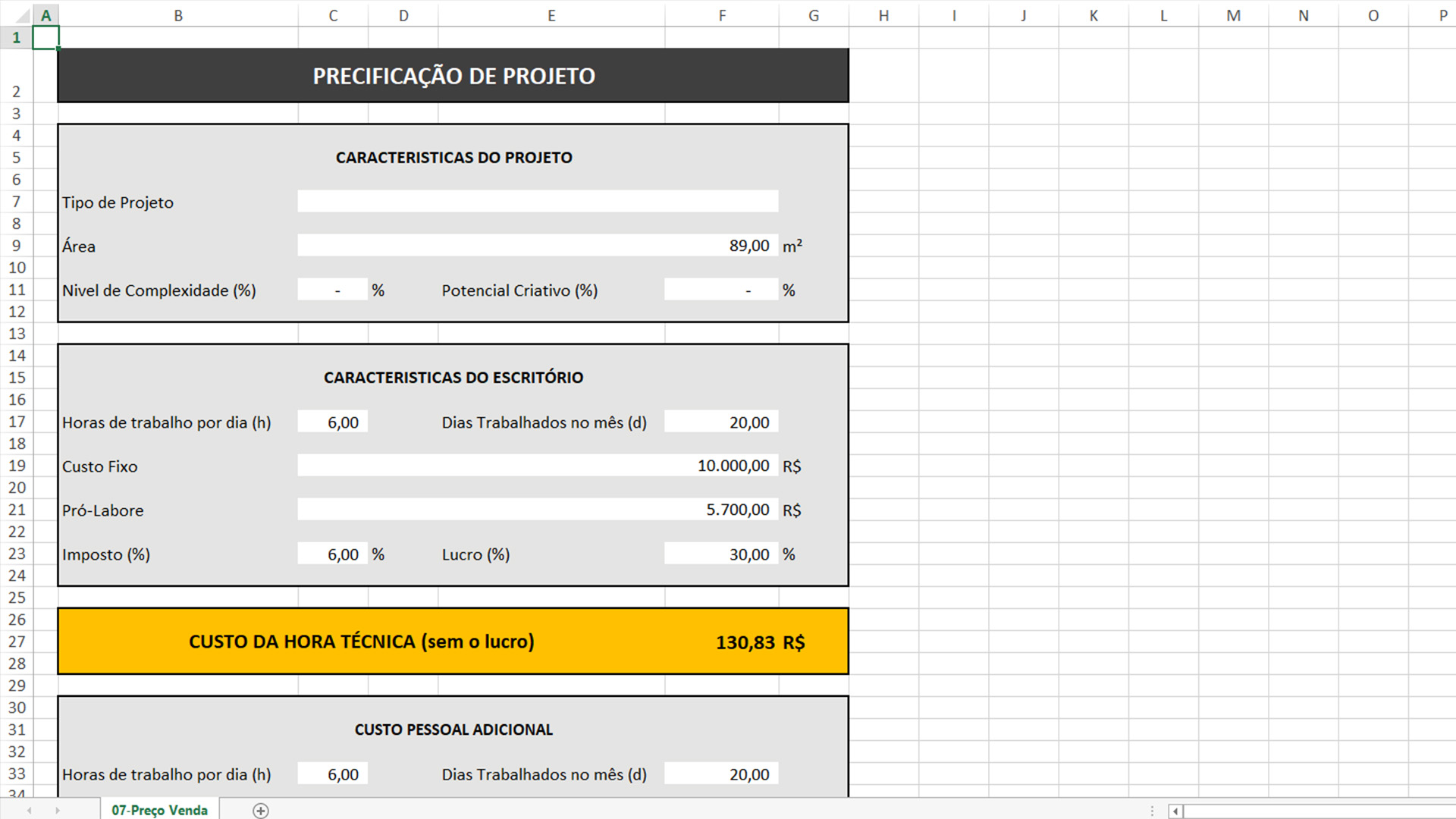Screen dimensions: 1456x819
Task: Select row 19 header
Action: (16, 466)
